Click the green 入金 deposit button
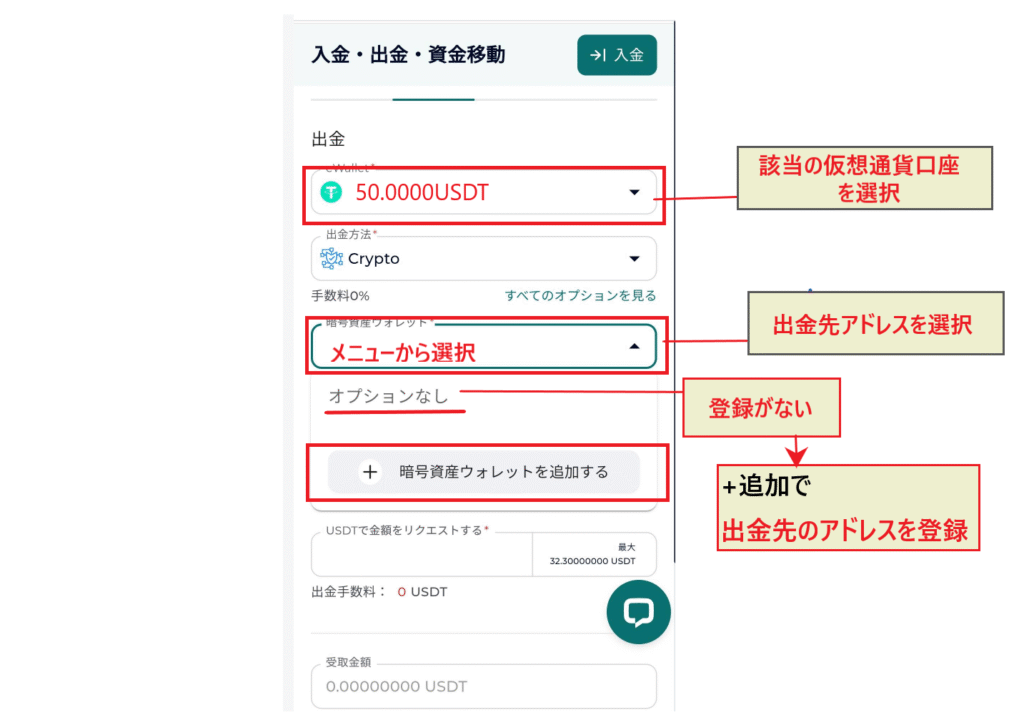This screenshot has width=1024, height=725. (616, 55)
